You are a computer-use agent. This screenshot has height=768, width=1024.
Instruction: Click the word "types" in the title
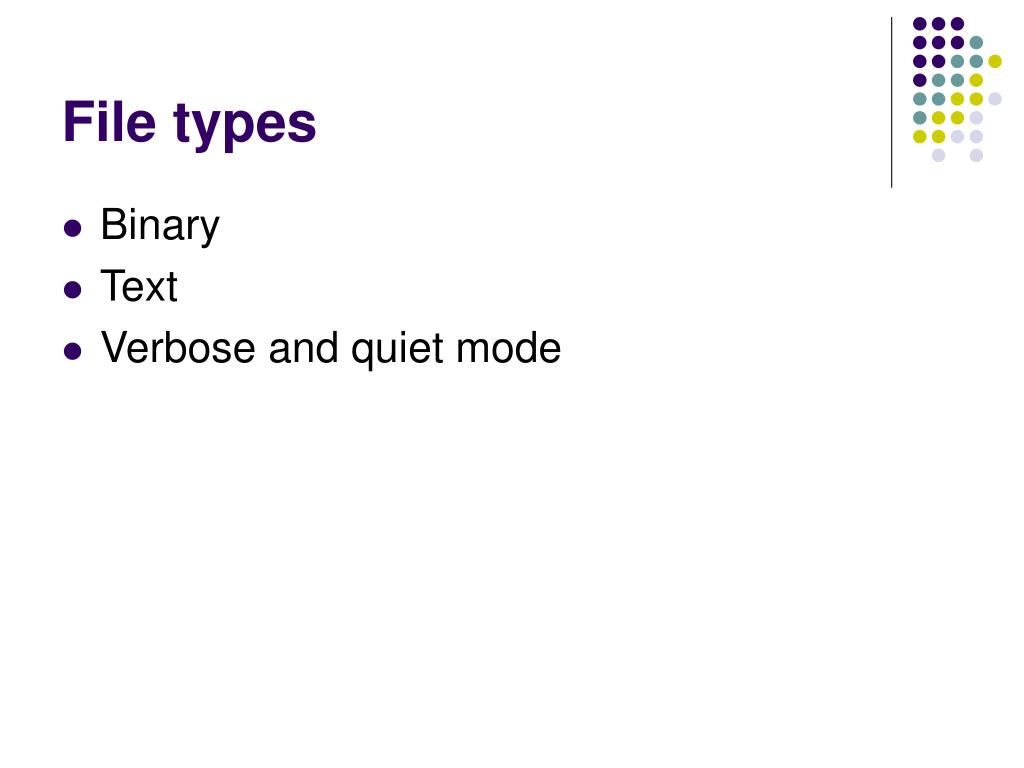[245, 125]
